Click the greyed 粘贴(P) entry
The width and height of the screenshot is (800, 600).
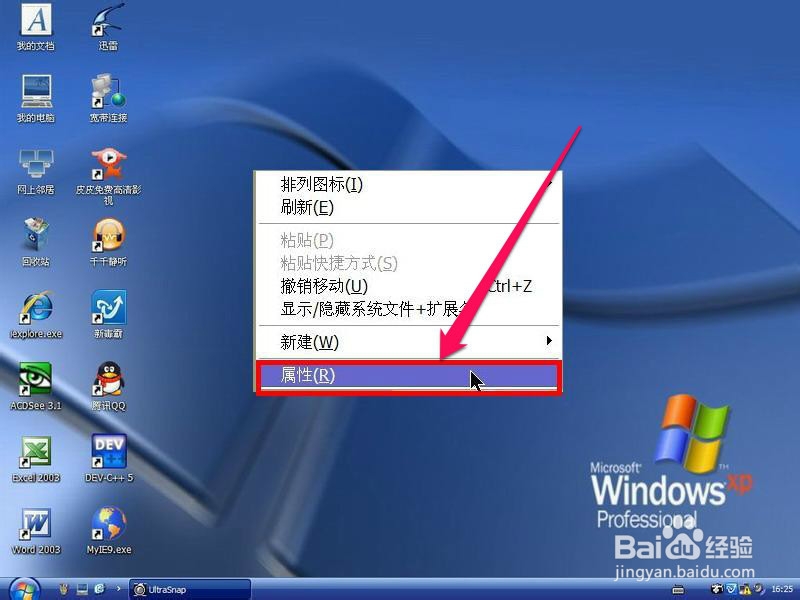[x=408, y=240]
